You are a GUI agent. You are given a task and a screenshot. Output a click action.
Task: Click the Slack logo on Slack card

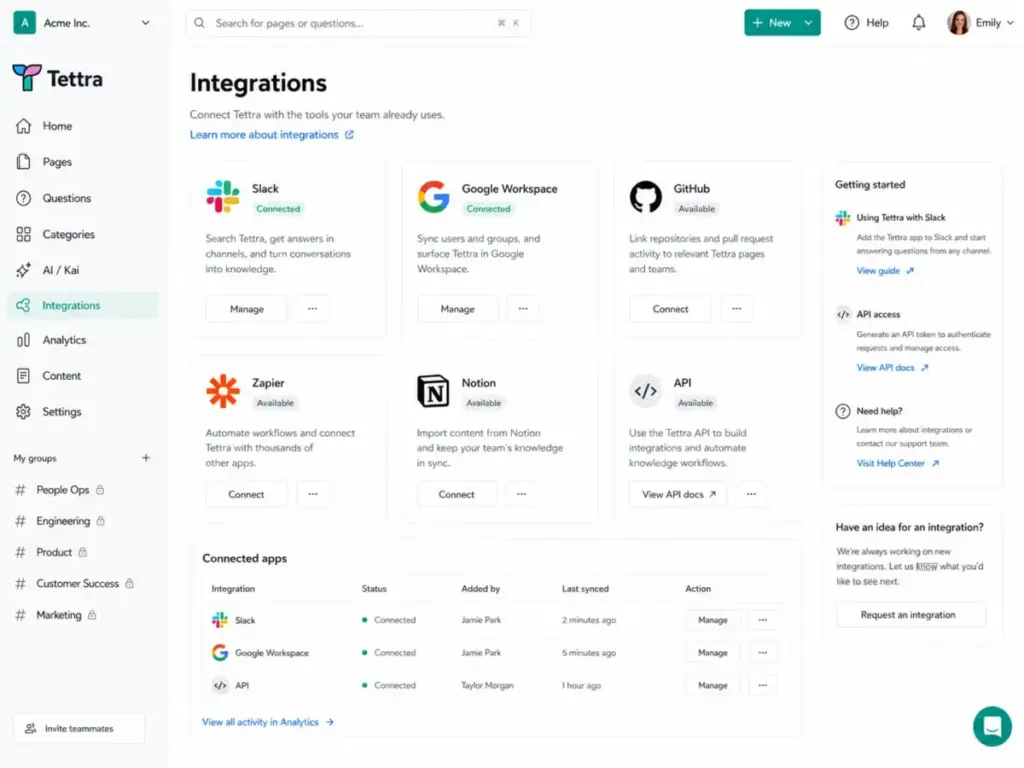pyautogui.click(x=223, y=197)
